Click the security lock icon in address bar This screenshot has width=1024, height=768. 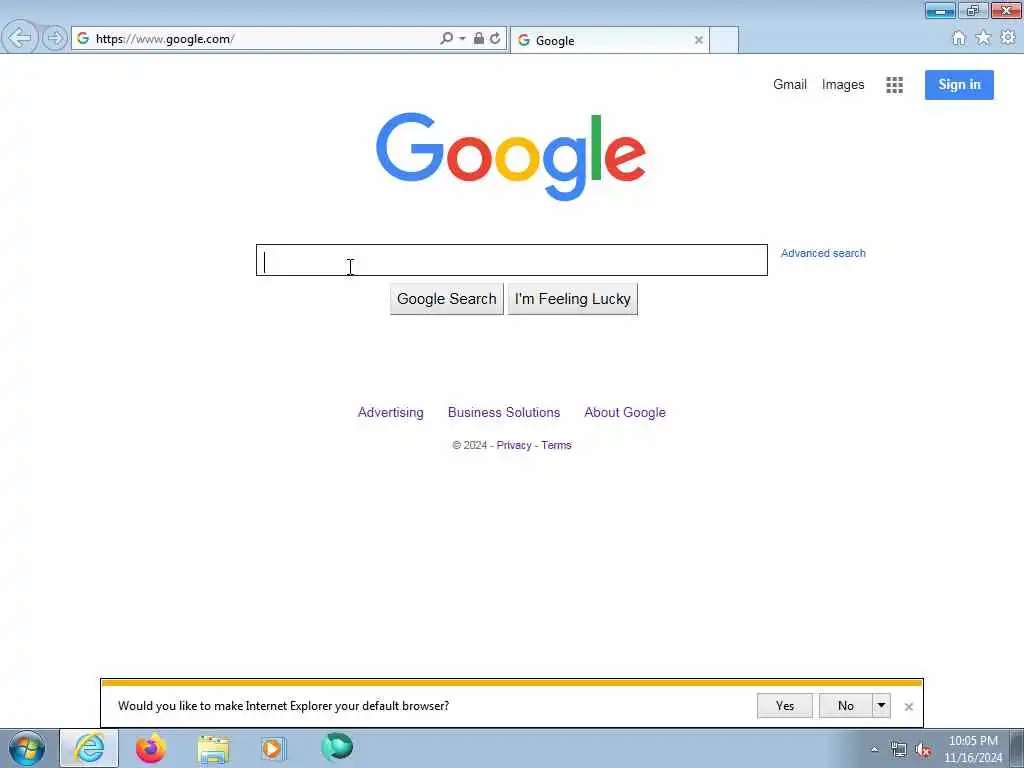point(479,39)
